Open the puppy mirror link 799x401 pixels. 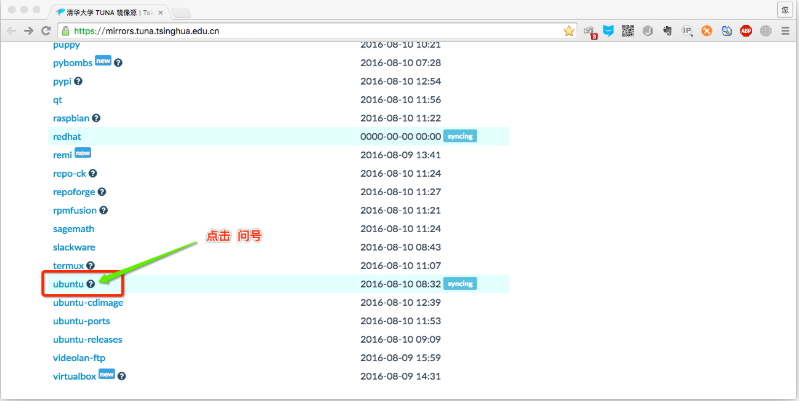pos(66,45)
